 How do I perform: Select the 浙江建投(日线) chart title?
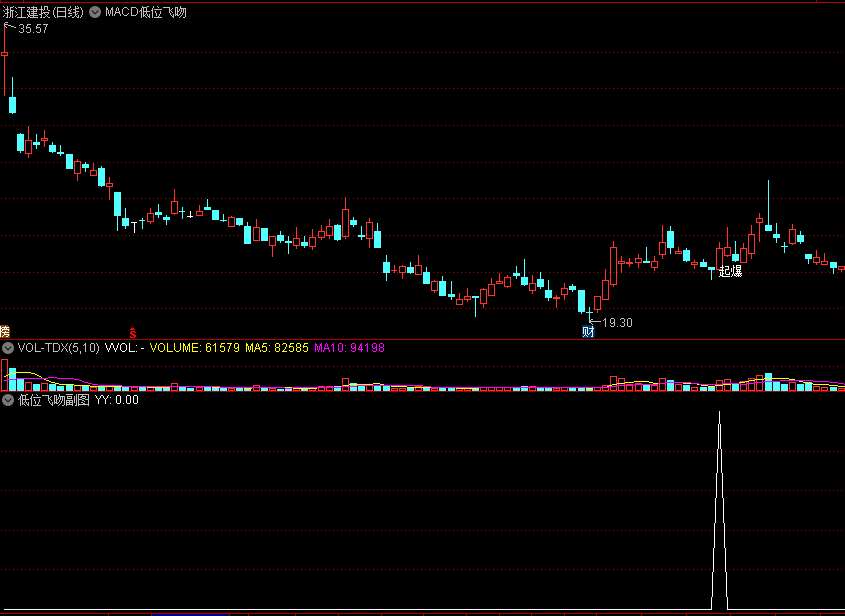coord(43,12)
